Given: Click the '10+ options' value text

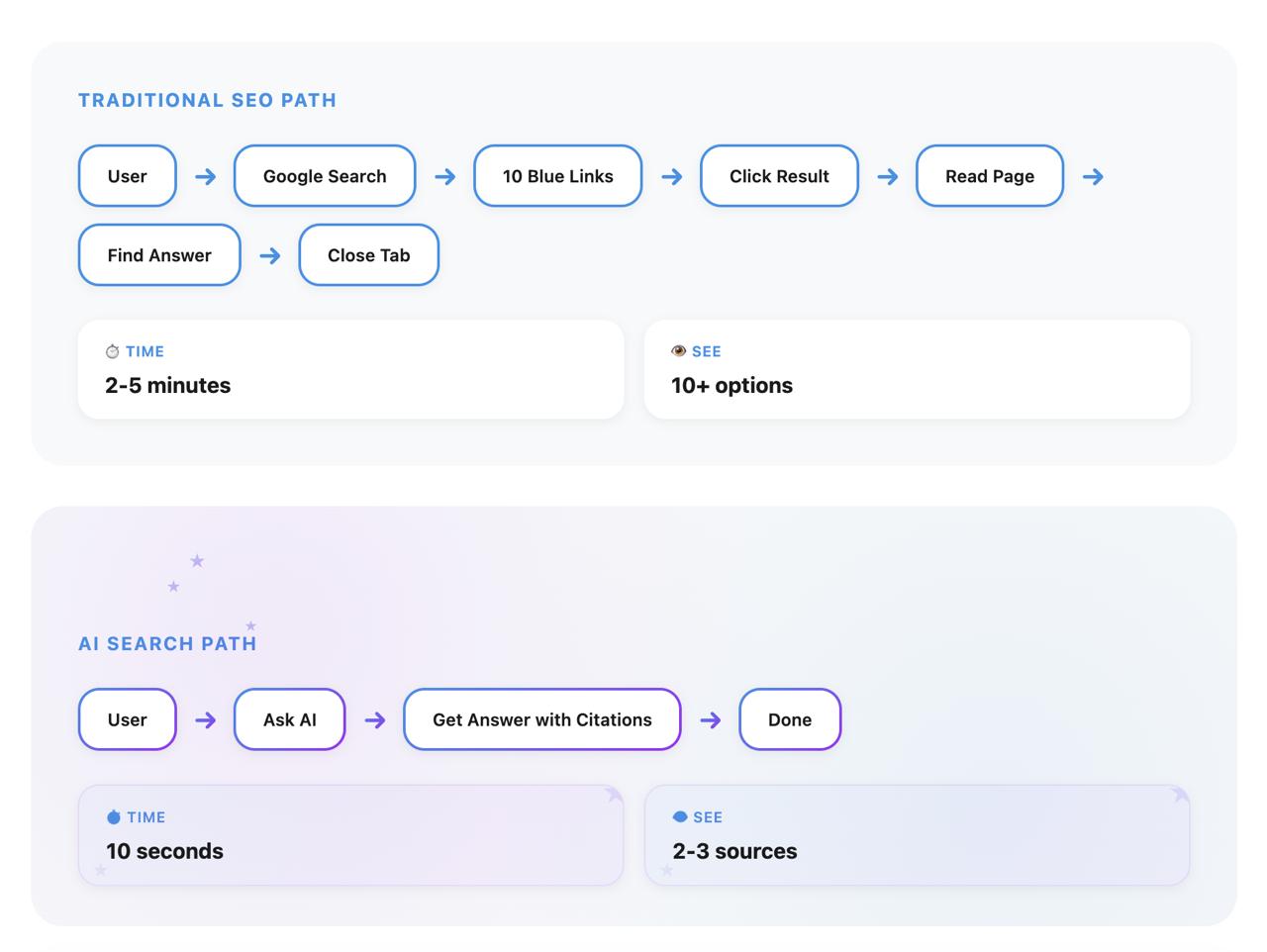Looking at the screenshot, I should (732, 385).
